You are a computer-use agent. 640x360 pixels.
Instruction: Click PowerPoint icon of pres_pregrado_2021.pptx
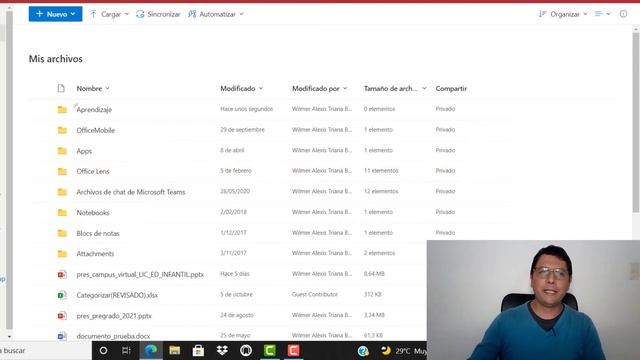pyautogui.click(x=62, y=316)
